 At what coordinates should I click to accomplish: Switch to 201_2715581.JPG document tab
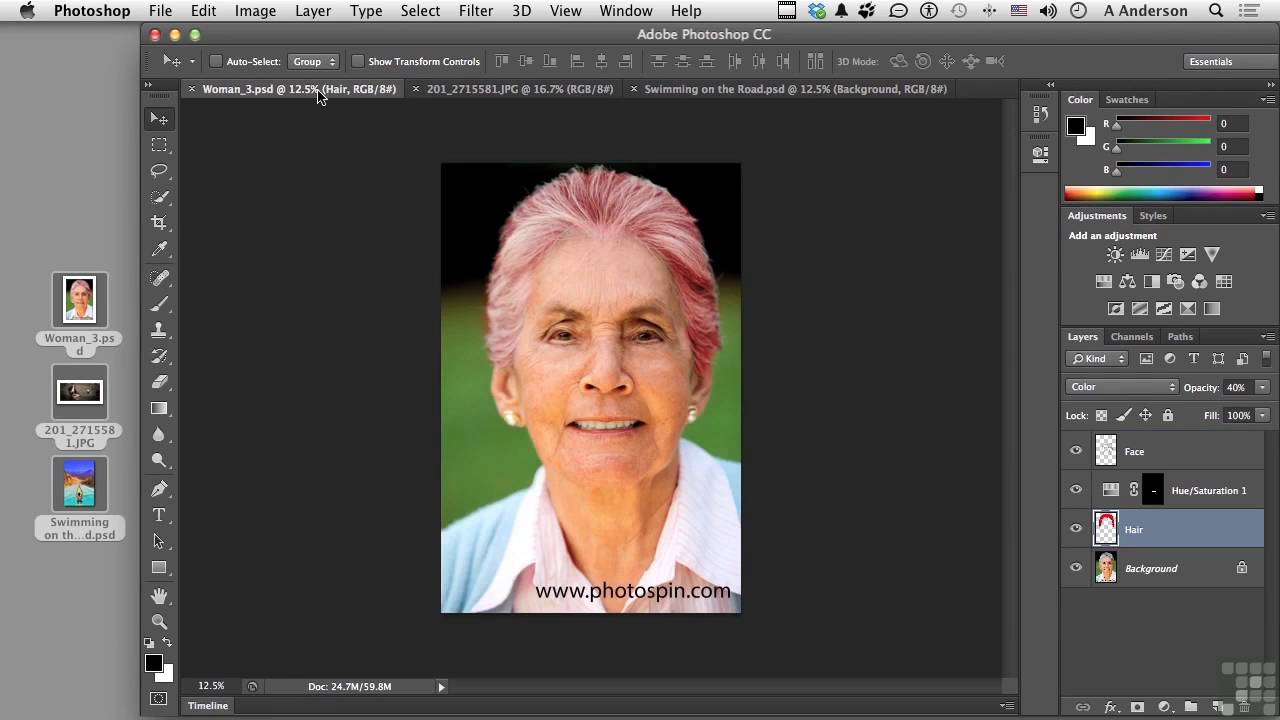[520, 89]
